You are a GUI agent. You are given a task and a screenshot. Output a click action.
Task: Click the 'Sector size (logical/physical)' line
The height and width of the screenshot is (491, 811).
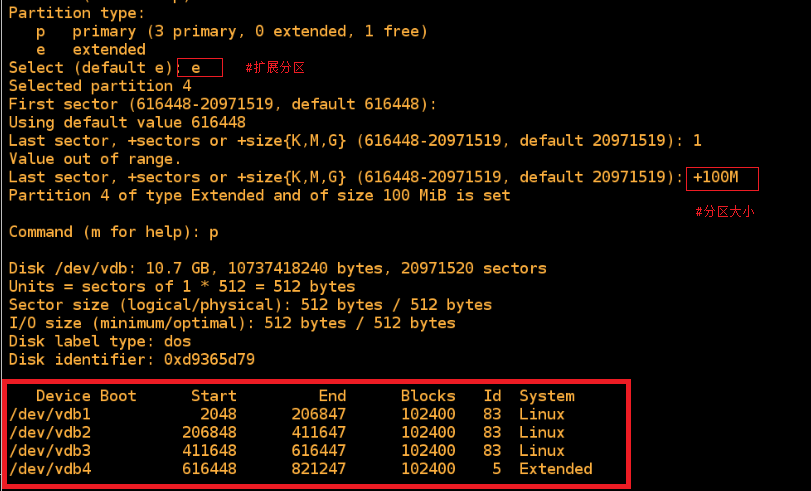[250, 305]
